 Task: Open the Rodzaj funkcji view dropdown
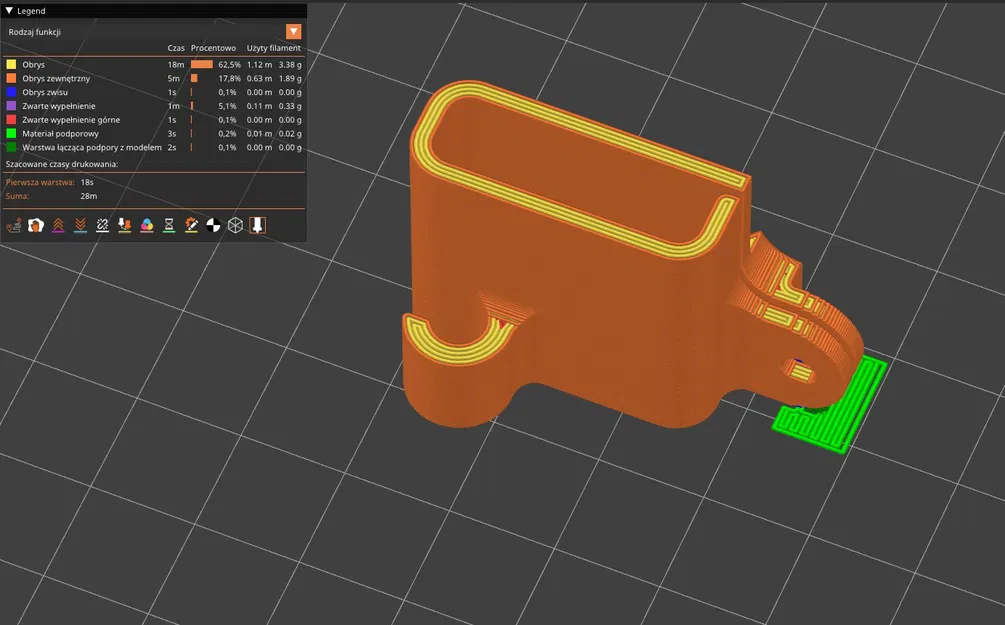[294, 31]
